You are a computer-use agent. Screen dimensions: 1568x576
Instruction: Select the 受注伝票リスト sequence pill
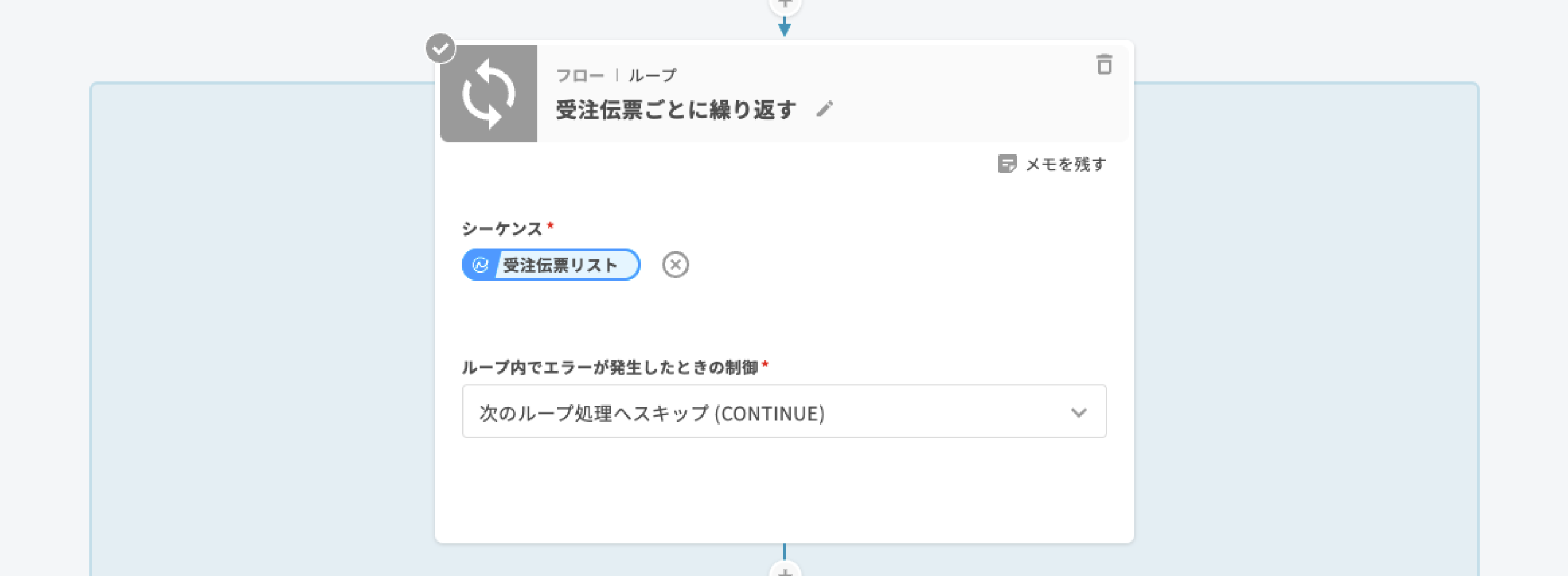(560, 265)
